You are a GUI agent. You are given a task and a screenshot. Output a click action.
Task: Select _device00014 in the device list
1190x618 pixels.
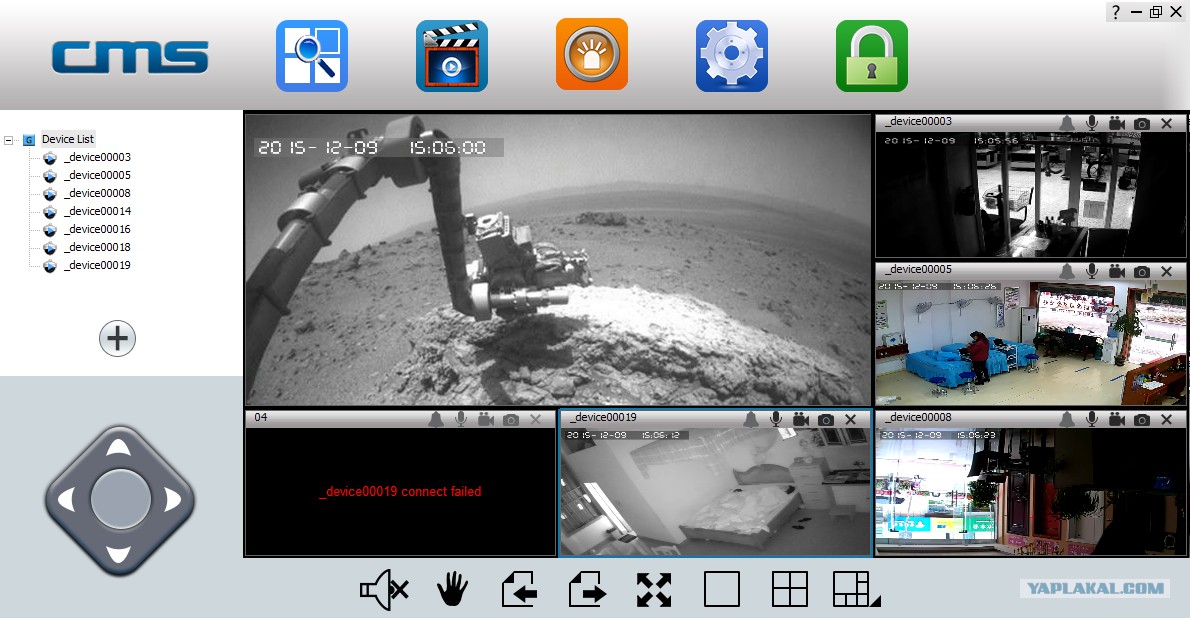click(97, 211)
